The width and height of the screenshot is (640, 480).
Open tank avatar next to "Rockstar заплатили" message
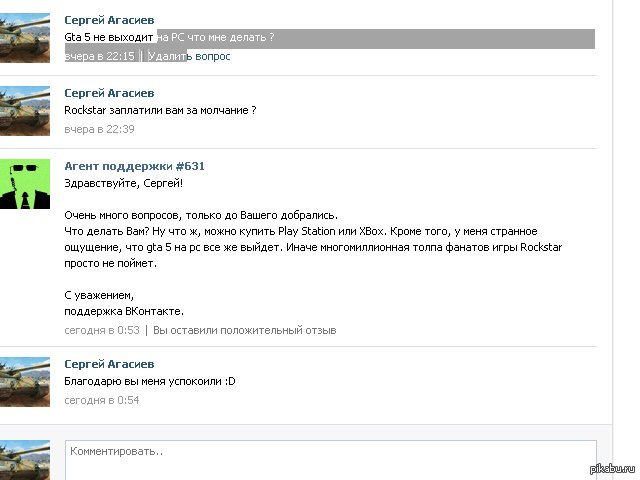point(25,110)
